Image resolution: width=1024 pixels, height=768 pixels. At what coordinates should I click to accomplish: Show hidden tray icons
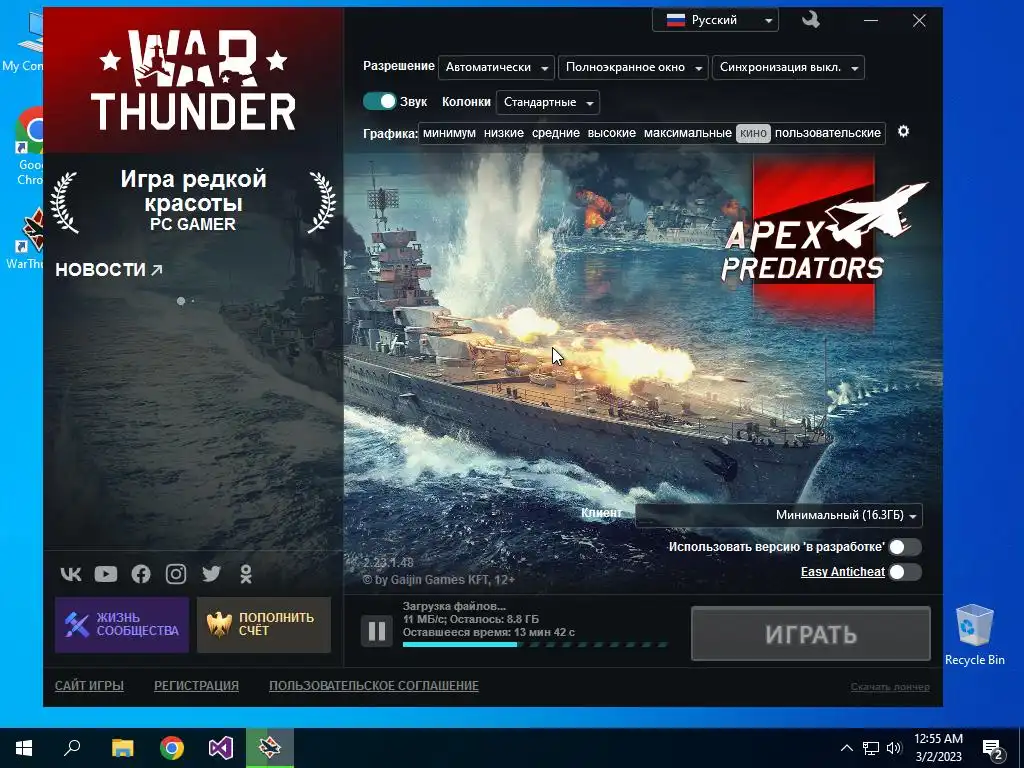[x=846, y=748]
